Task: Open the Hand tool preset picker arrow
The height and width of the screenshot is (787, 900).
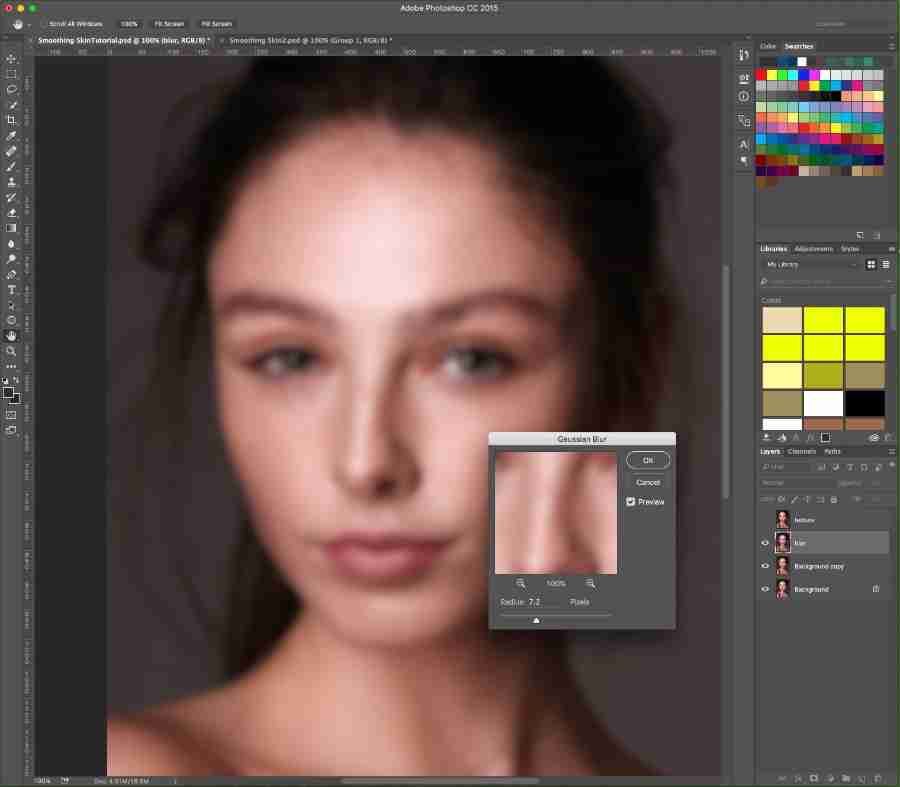Action: 29,25
